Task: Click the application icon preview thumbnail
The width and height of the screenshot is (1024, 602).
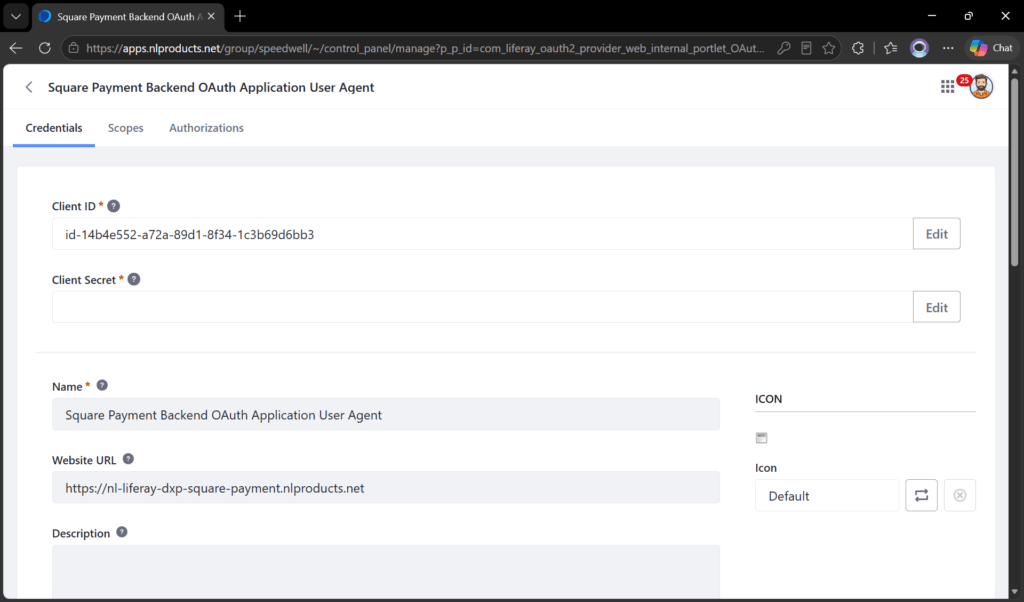Action: click(x=761, y=437)
